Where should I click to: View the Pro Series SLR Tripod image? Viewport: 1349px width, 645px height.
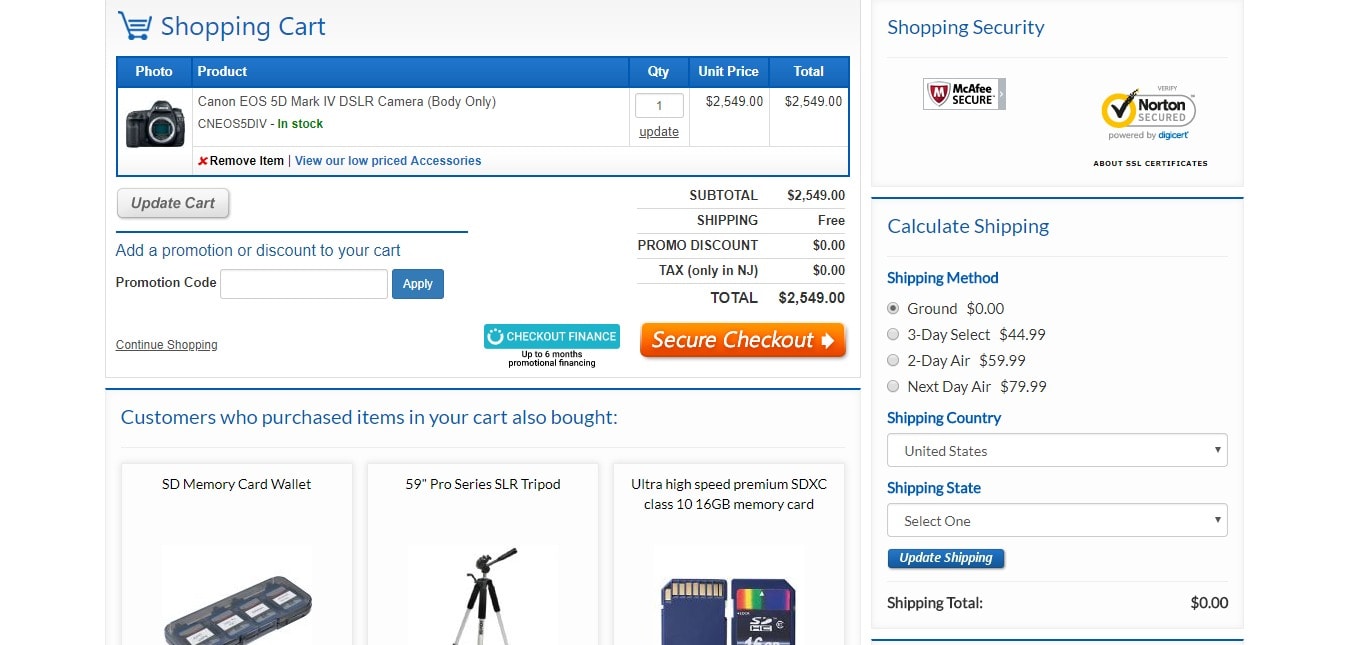click(483, 595)
